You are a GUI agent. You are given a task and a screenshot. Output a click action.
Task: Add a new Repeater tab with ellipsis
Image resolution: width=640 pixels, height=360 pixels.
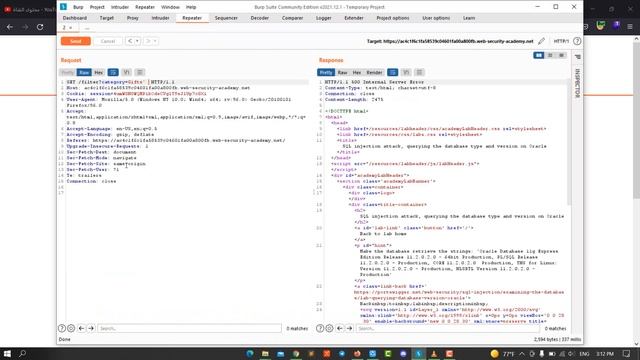pos(87,28)
